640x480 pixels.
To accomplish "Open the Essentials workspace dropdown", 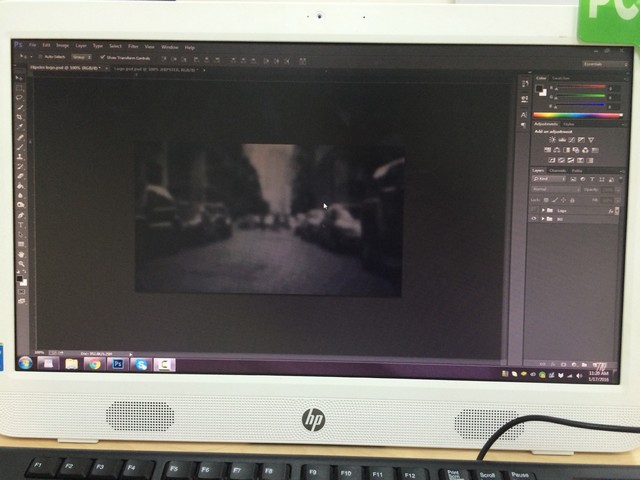I will click(x=593, y=62).
